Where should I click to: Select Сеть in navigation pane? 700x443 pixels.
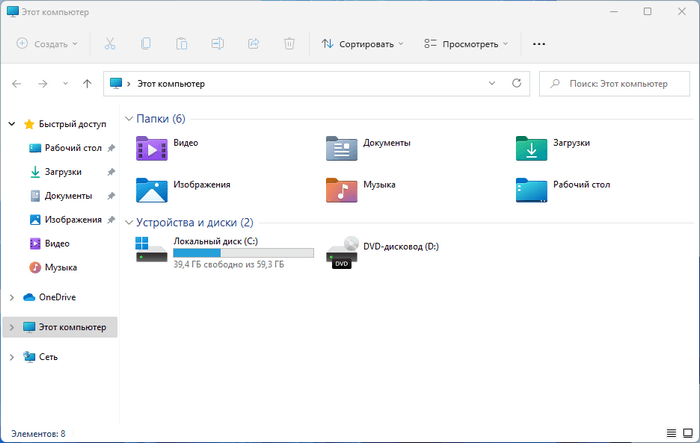[x=40, y=357]
